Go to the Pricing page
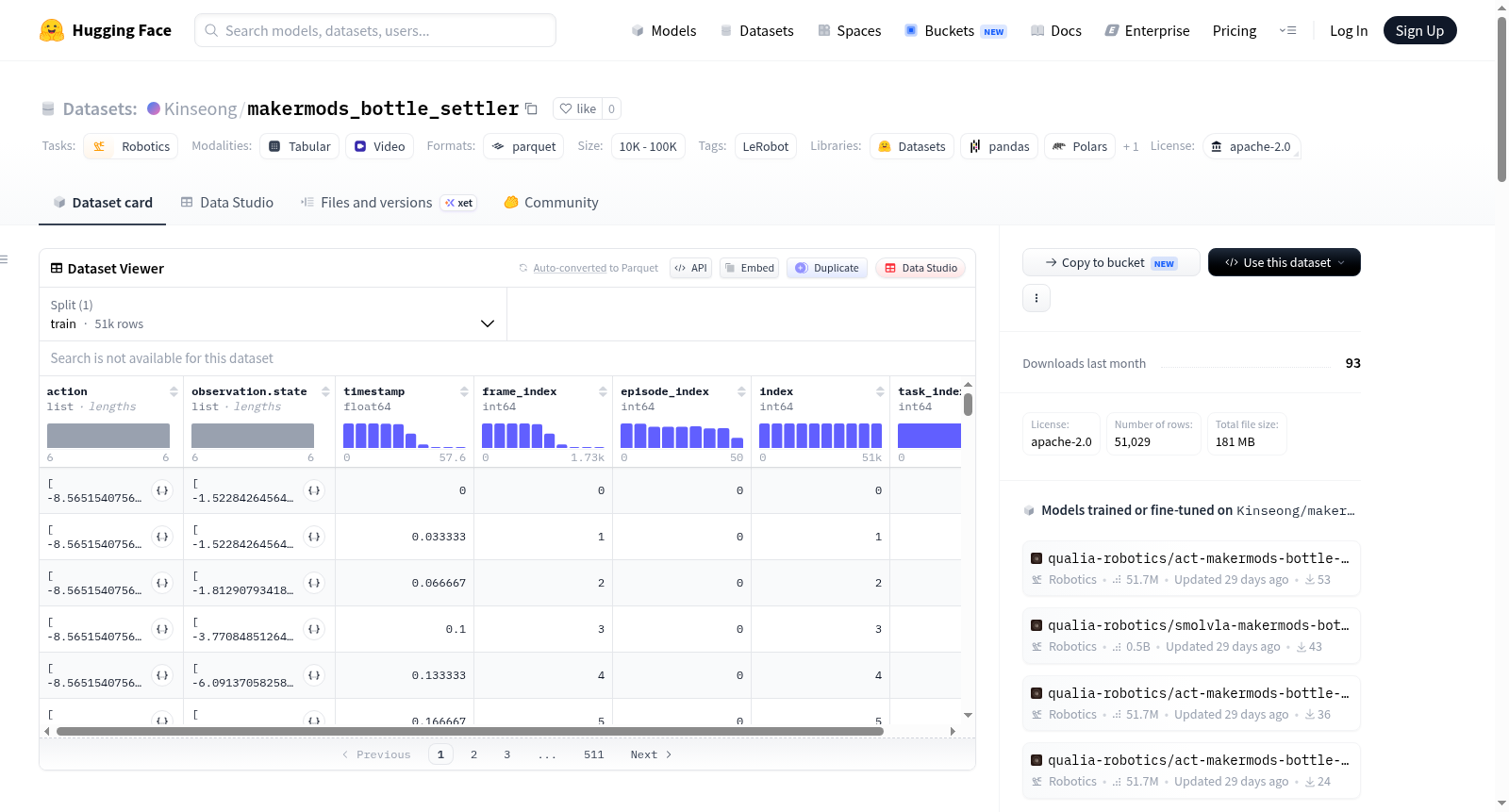Image resolution: width=1509 pixels, height=812 pixels. coord(1235,30)
